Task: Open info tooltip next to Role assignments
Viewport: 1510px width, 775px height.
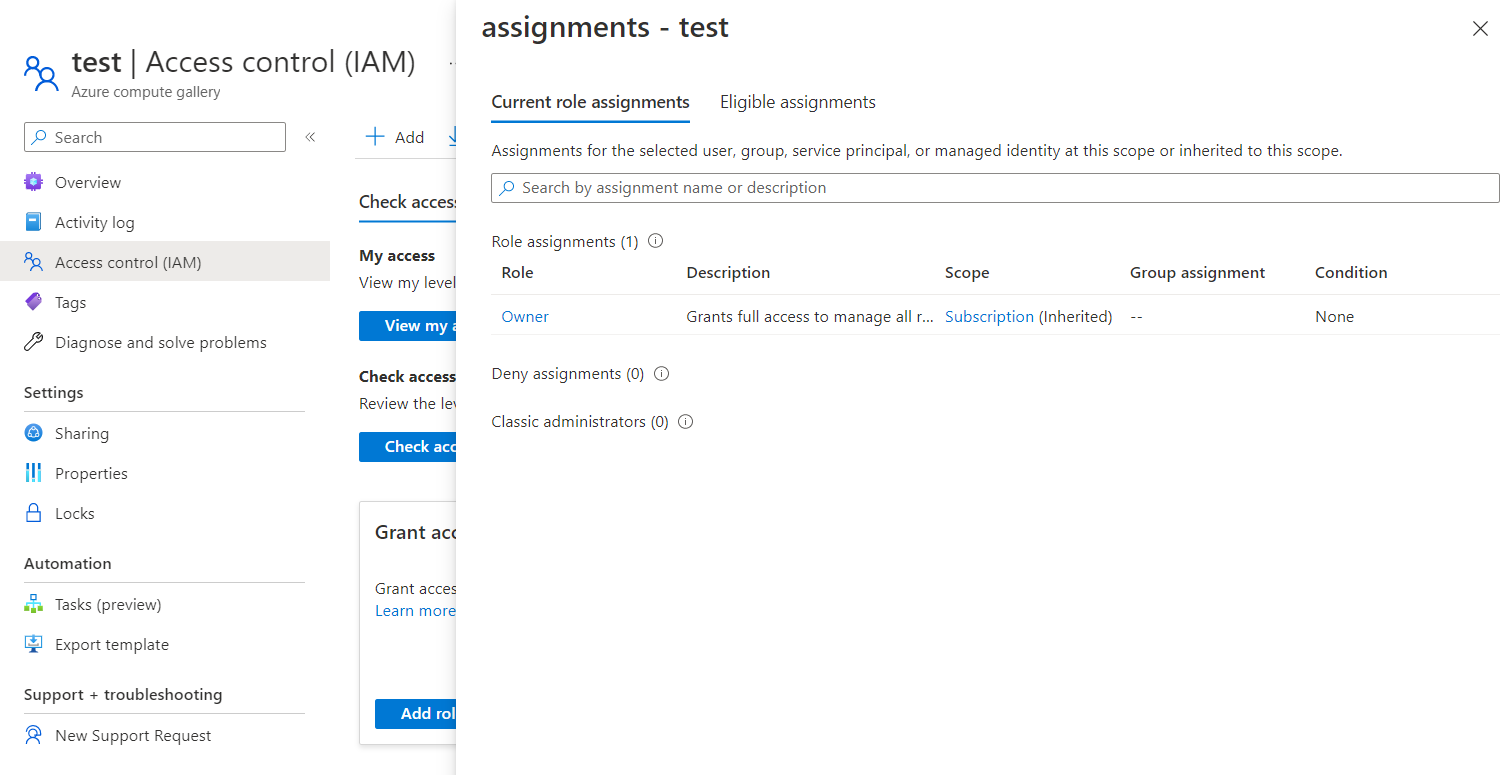Action: point(655,240)
